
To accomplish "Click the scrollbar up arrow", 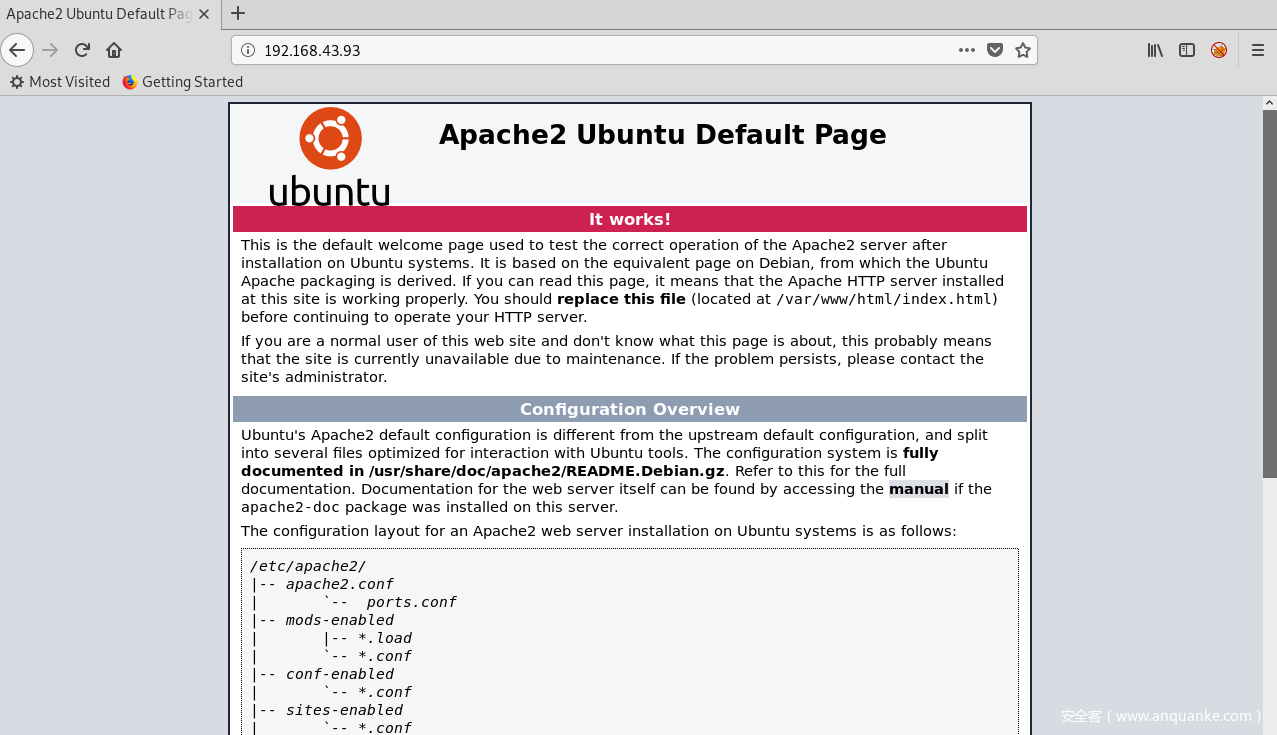I will [x=1269, y=103].
